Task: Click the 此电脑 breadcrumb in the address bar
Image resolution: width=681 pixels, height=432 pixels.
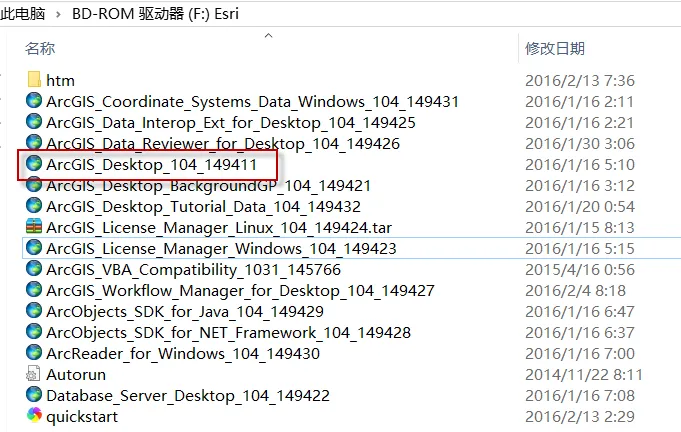Action: (x=23, y=13)
